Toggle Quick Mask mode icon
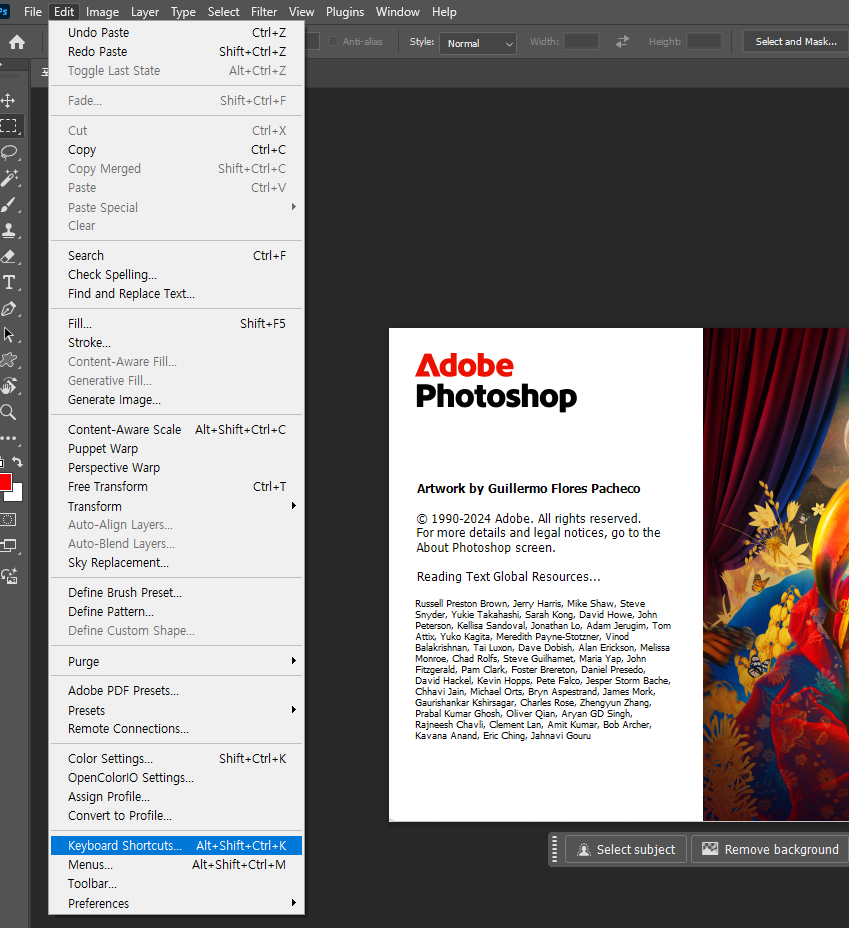The width and height of the screenshot is (849, 928). coord(8,520)
